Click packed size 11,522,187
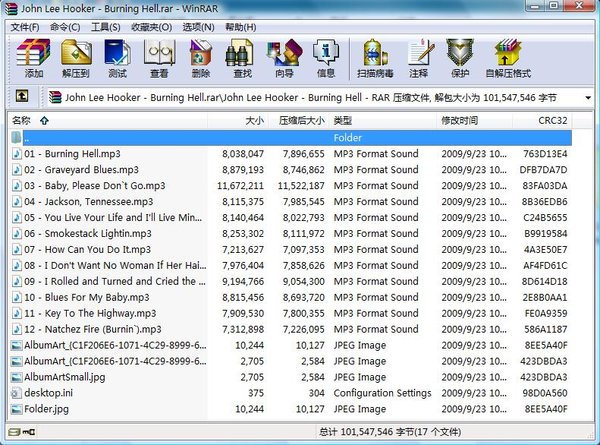This screenshot has width=600, height=445. point(301,186)
